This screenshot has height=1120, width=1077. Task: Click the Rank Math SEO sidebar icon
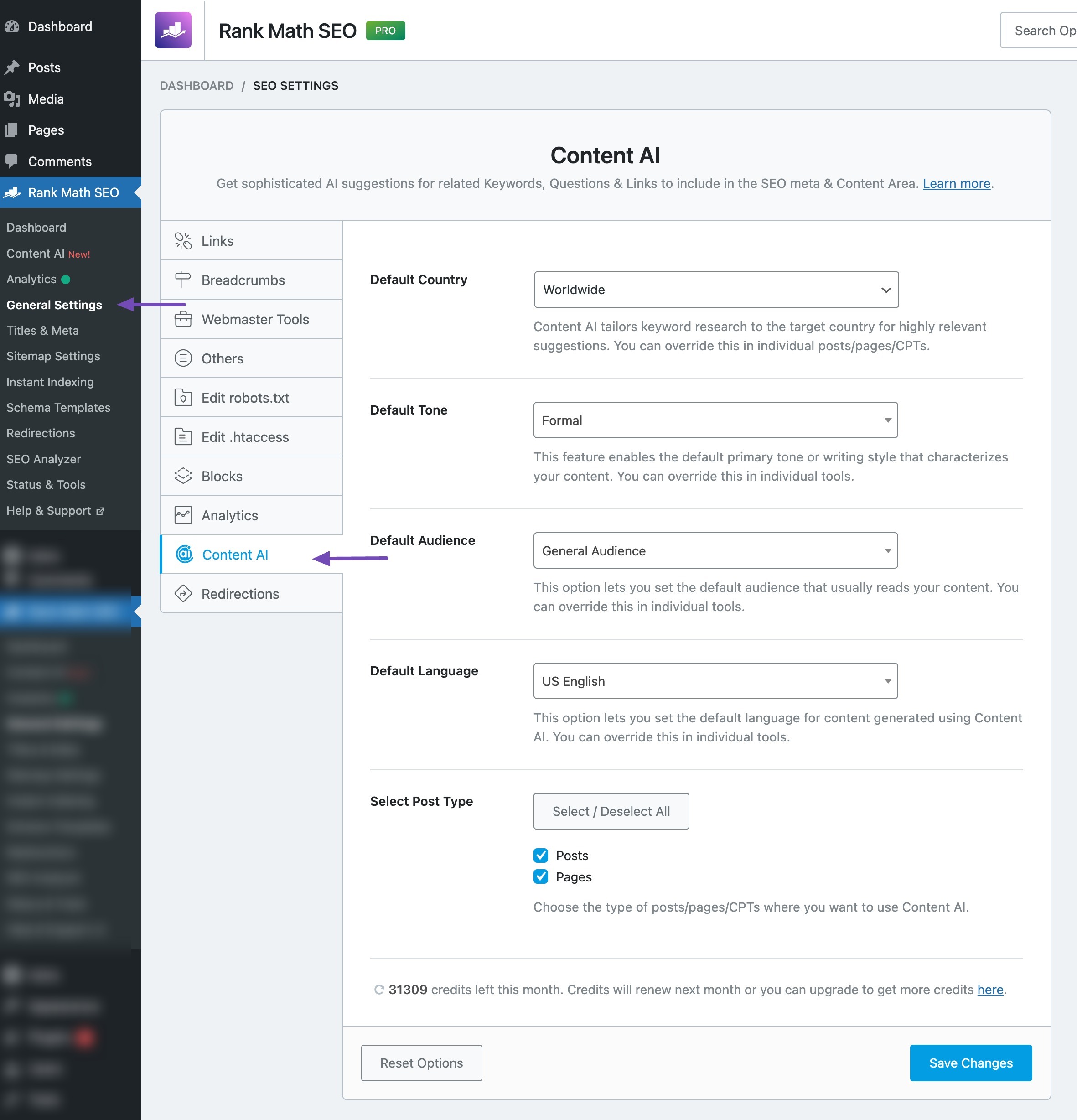[x=12, y=192]
